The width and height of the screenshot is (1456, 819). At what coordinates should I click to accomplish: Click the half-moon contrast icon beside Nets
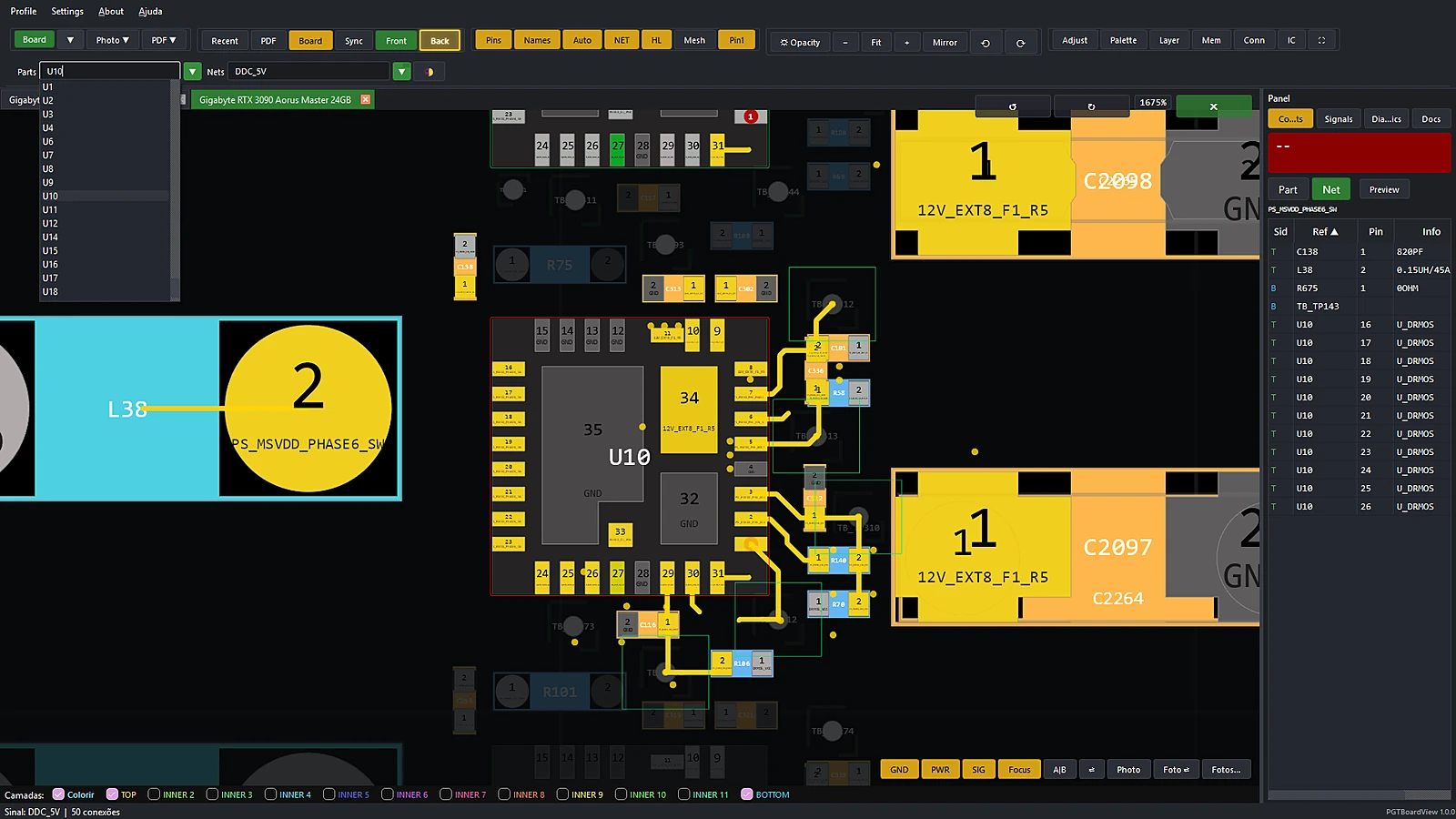click(430, 71)
